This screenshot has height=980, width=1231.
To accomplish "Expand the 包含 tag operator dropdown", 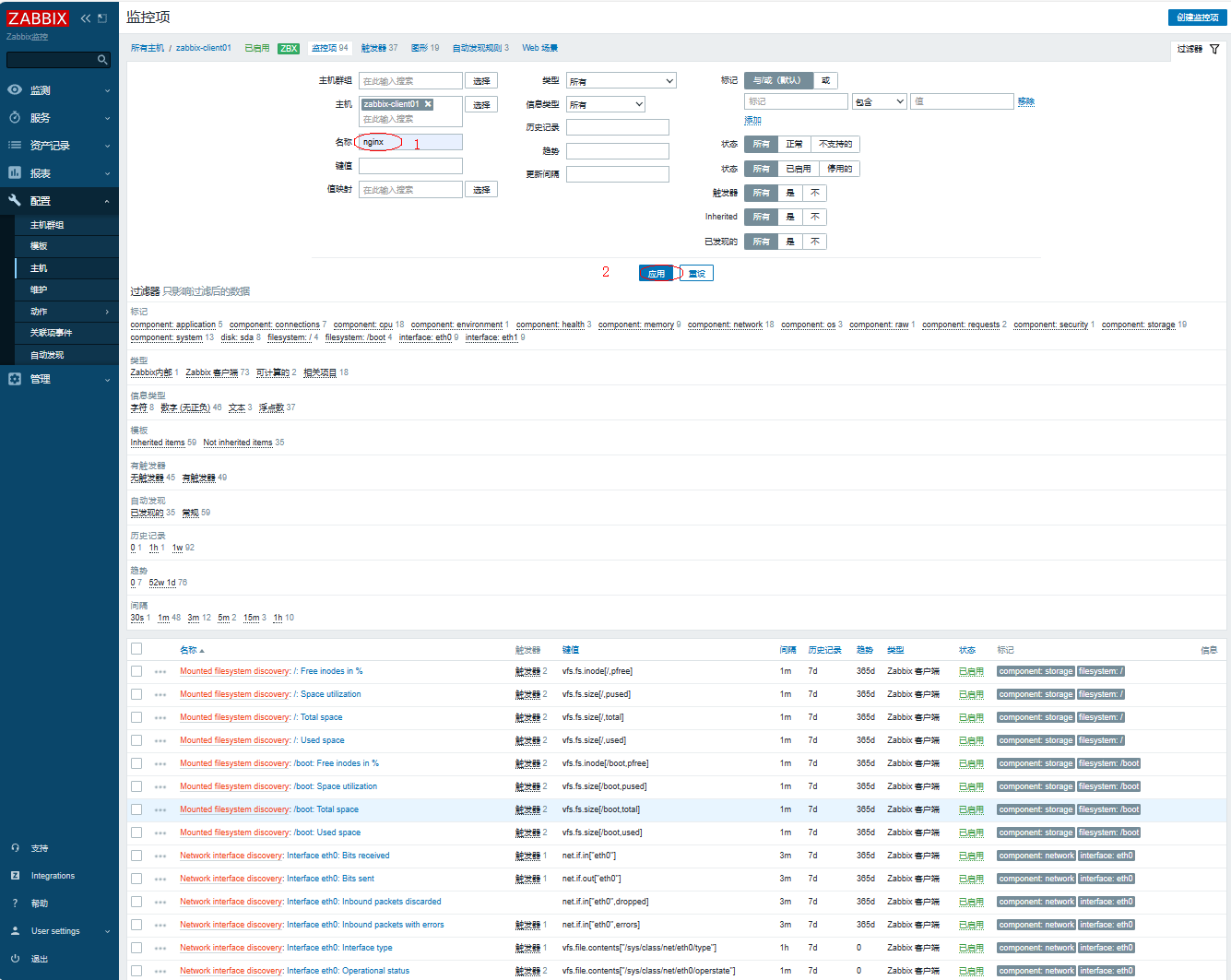I will coord(879,101).
